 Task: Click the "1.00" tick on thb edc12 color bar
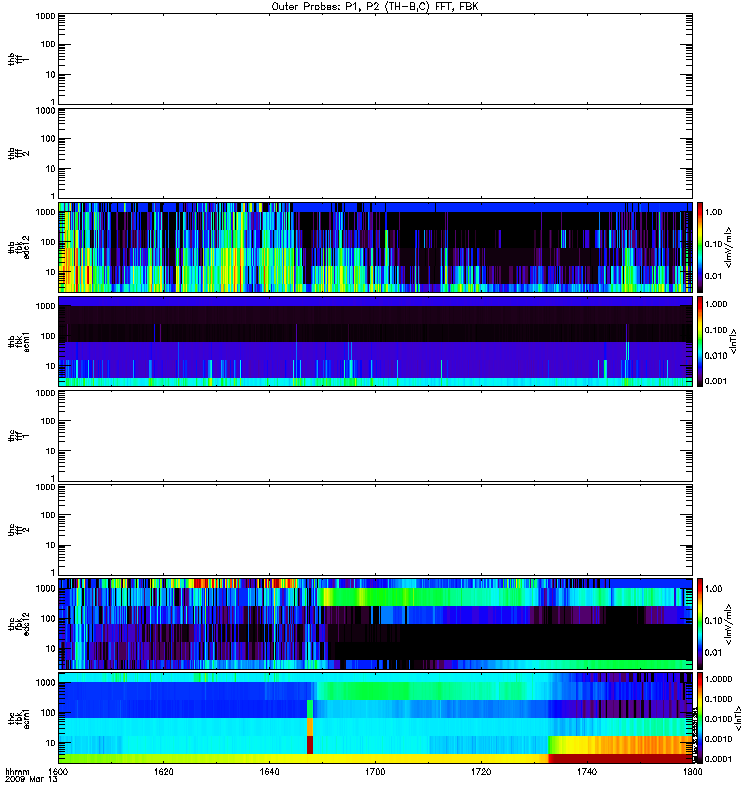(713, 212)
